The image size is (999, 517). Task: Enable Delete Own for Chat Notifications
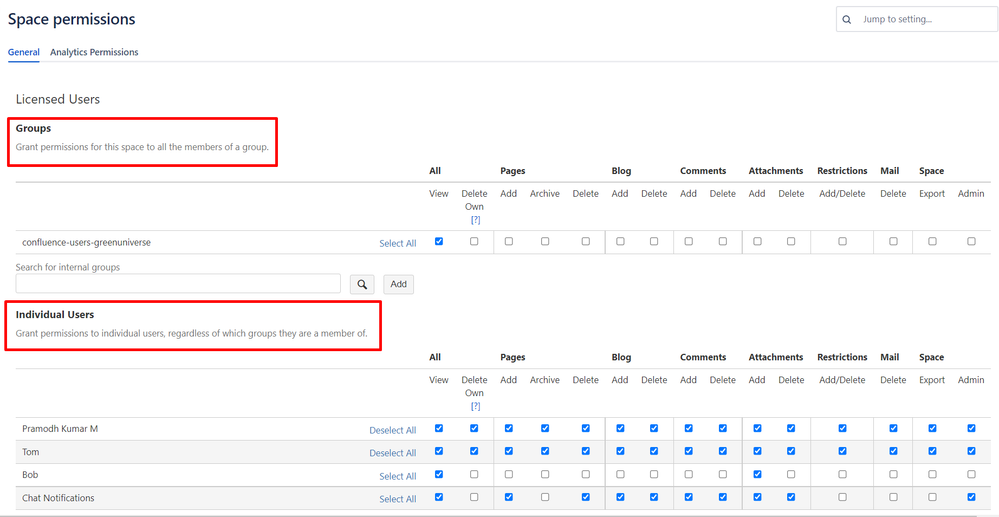coord(474,497)
